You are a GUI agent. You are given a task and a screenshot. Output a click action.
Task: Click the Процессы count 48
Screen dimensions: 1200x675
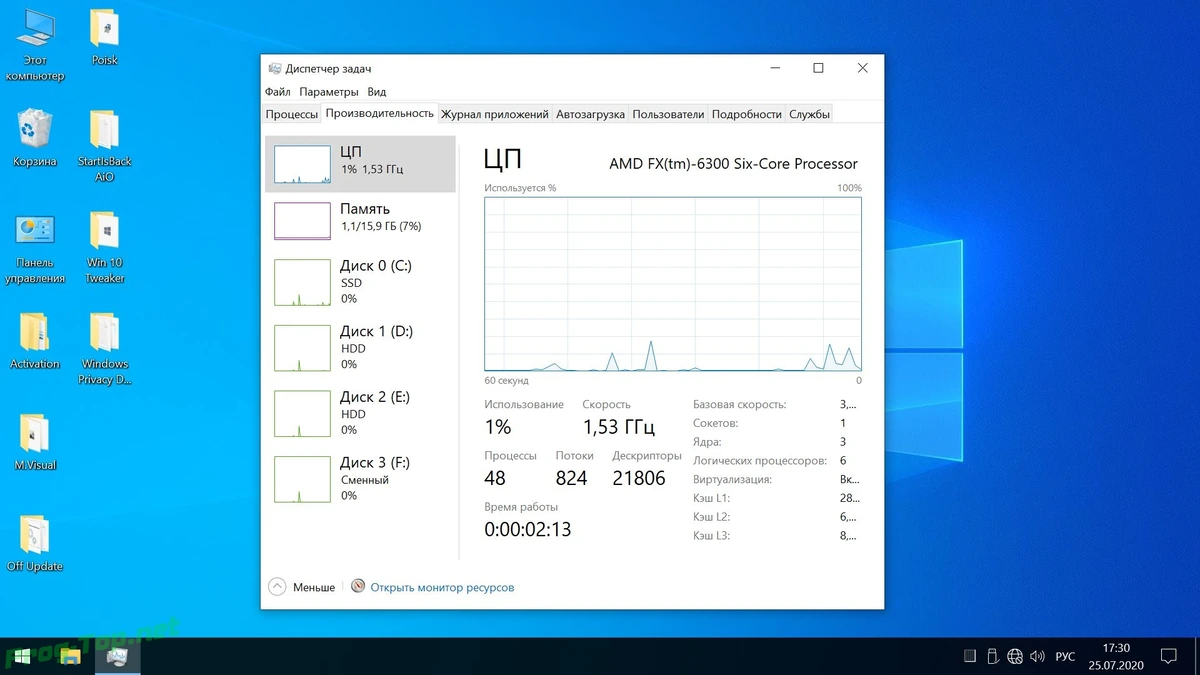(x=495, y=478)
